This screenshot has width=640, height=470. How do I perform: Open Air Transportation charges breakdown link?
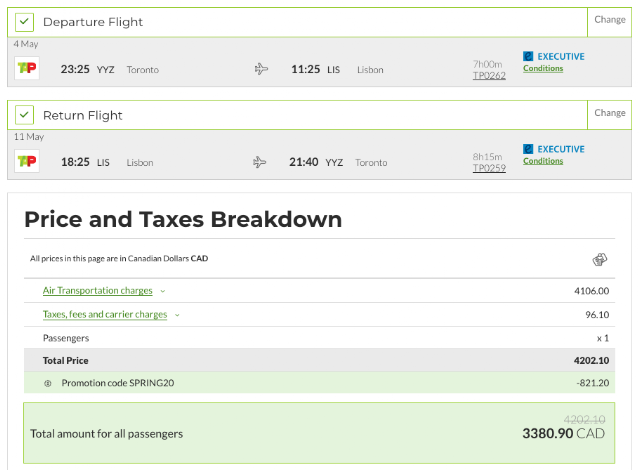(98, 290)
